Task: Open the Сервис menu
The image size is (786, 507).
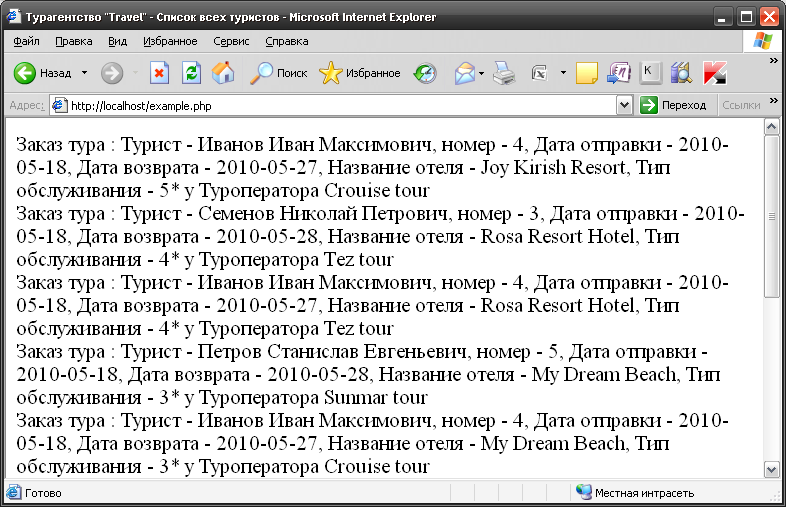Action: [231, 41]
